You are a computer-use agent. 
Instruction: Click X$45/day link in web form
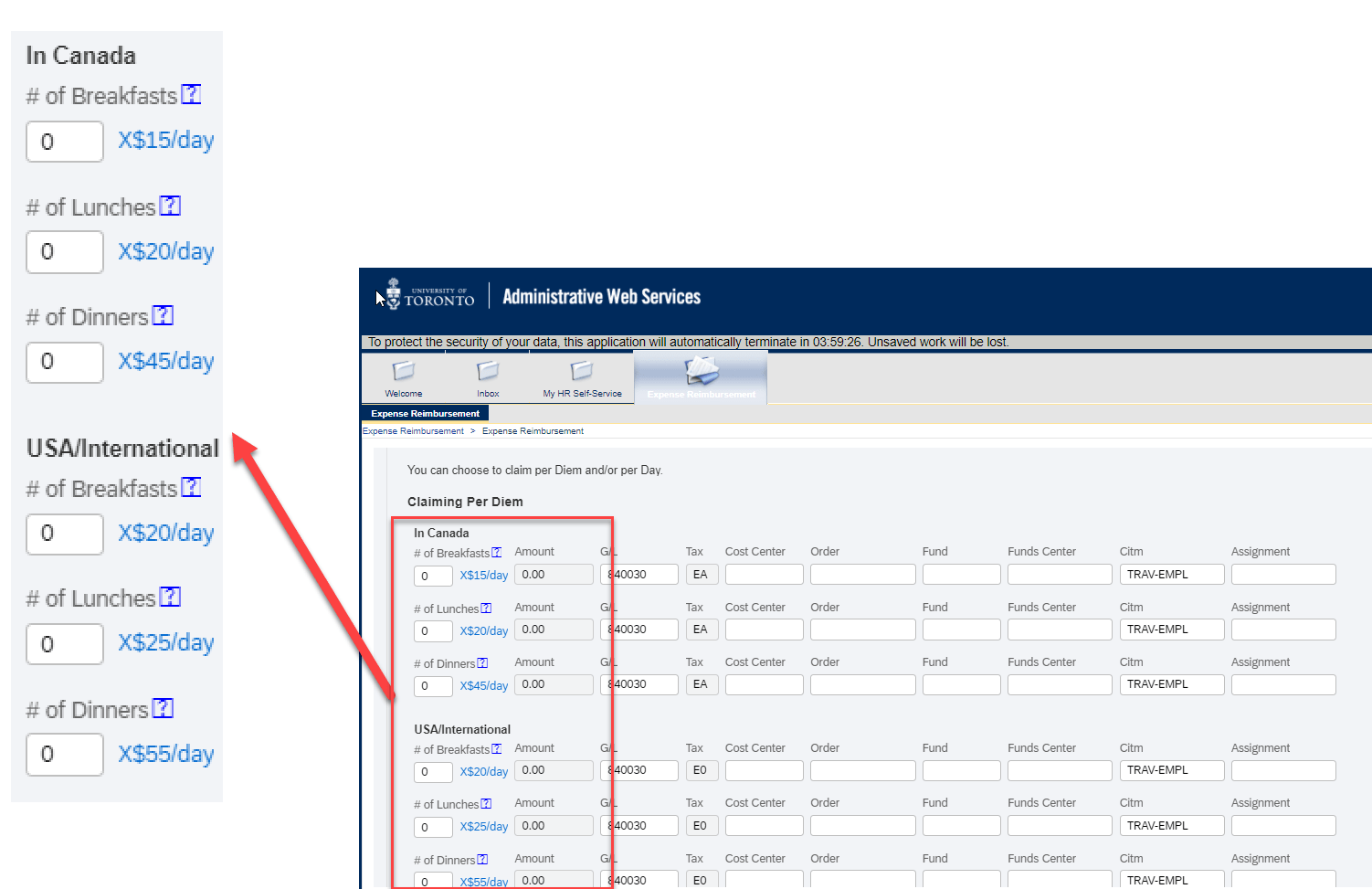(x=484, y=685)
